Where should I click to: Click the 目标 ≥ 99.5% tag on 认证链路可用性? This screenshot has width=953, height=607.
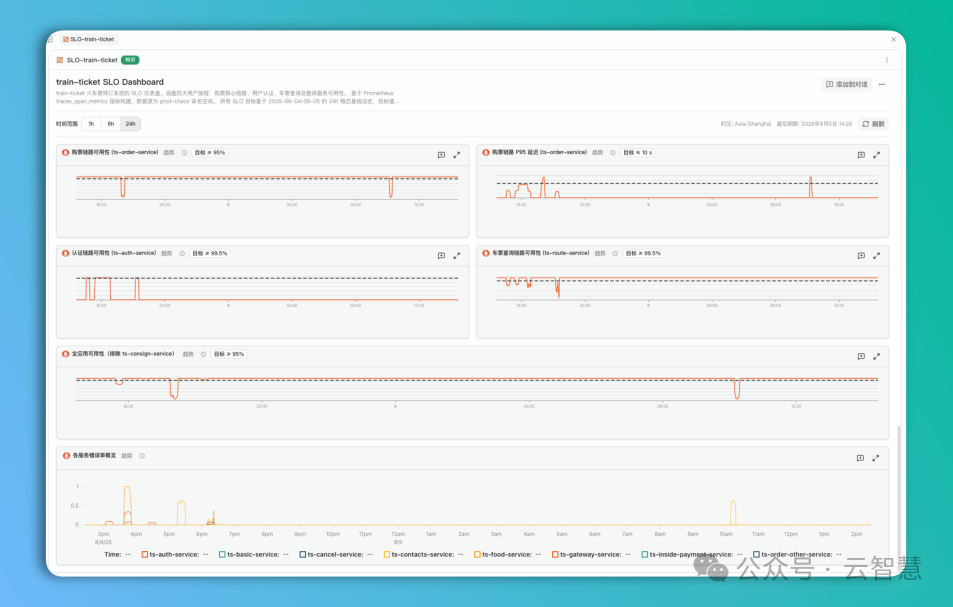[x=210, y=253]
